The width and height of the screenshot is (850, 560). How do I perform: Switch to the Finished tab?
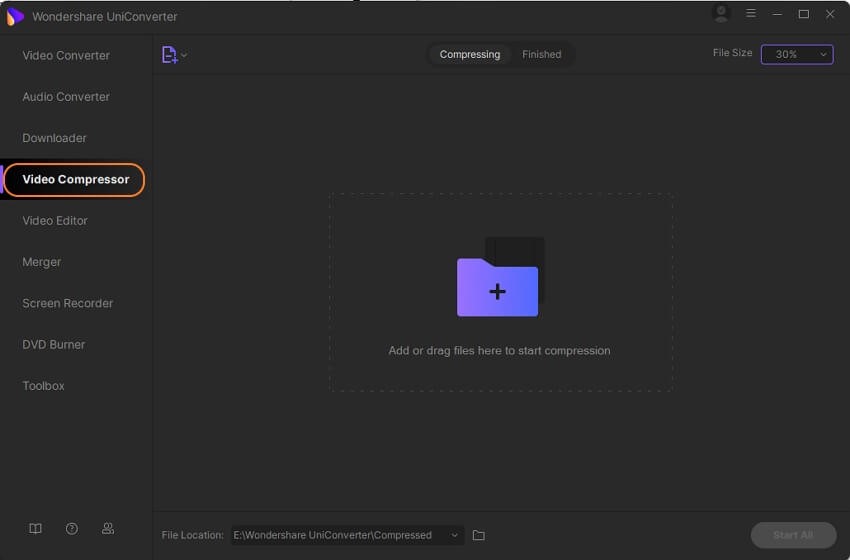541,54
